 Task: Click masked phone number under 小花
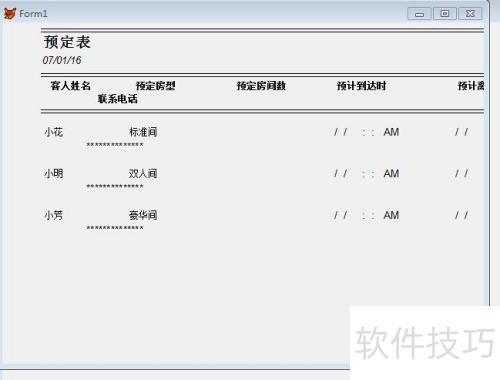click(x=115, y=145)
